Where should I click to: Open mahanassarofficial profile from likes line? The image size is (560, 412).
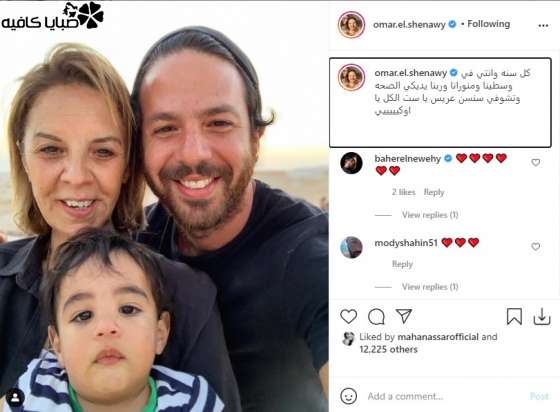point(438,337)
